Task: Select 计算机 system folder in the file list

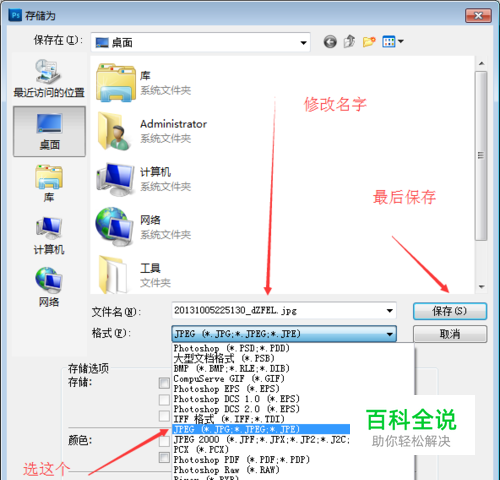Action: [x=144, y=179]
